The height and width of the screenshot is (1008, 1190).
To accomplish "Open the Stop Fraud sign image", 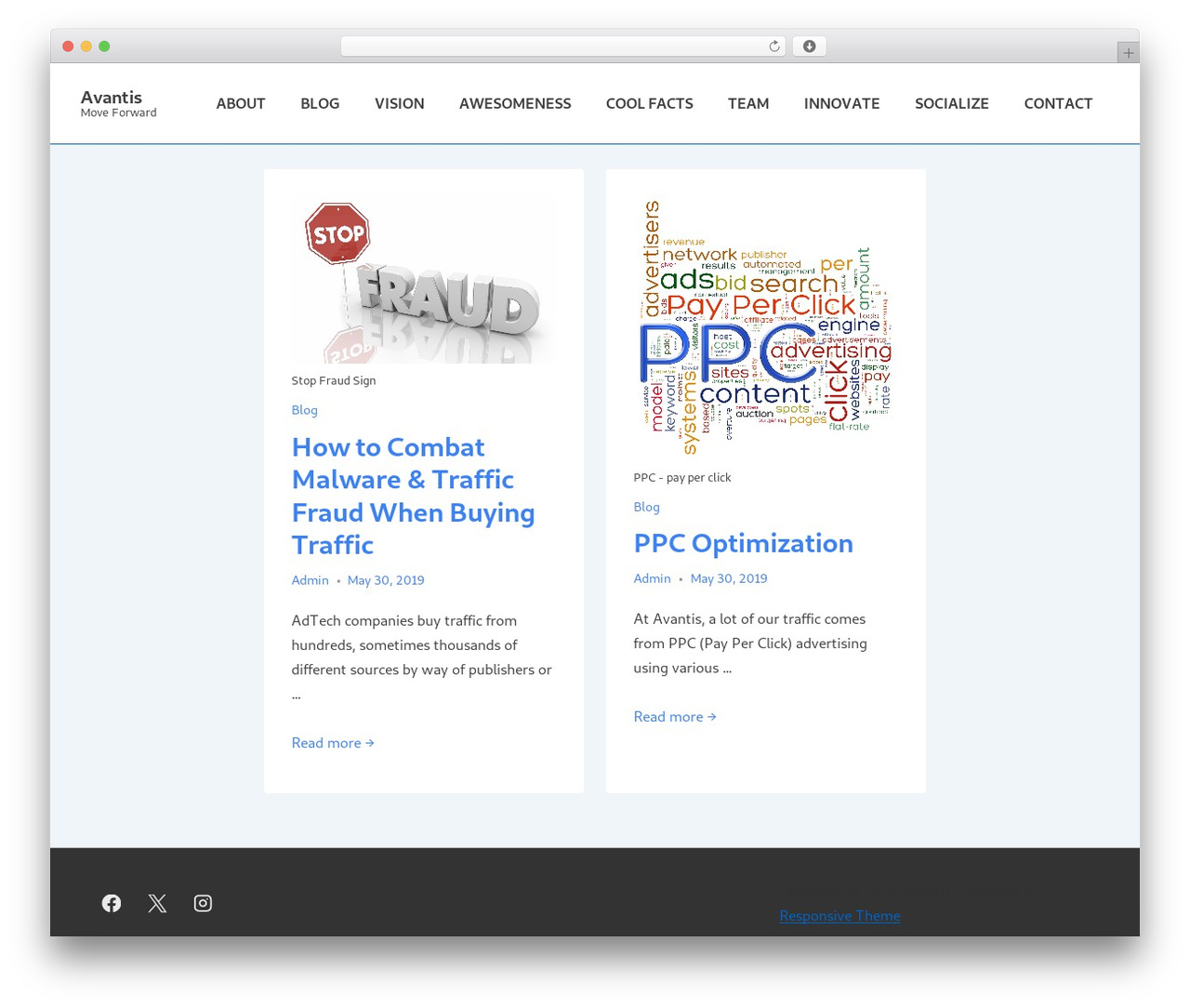I will point(424,280).
